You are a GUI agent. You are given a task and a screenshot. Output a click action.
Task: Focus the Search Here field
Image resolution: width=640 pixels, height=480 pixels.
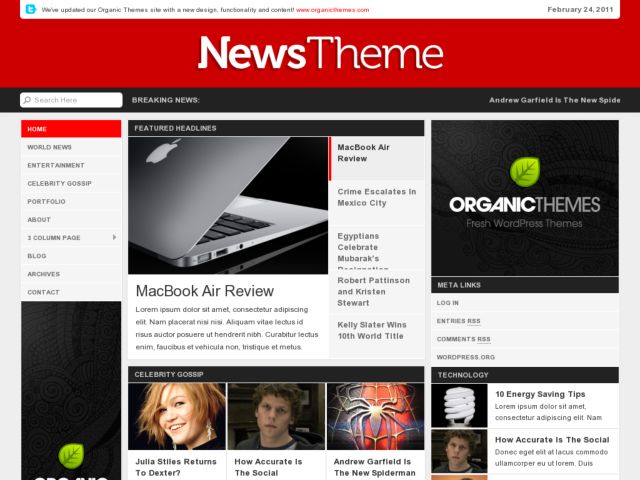[71, 100]
